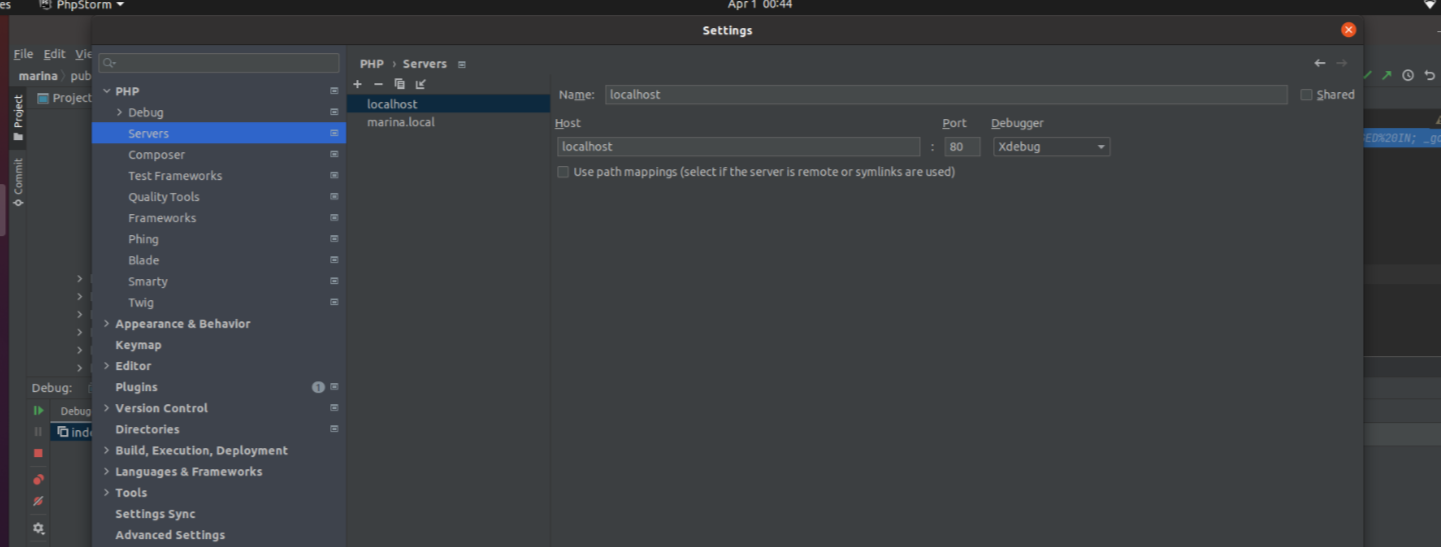Click the server Name input field
The height and width of the screenshot is (547, 1441).
click(x=946, y=95)
